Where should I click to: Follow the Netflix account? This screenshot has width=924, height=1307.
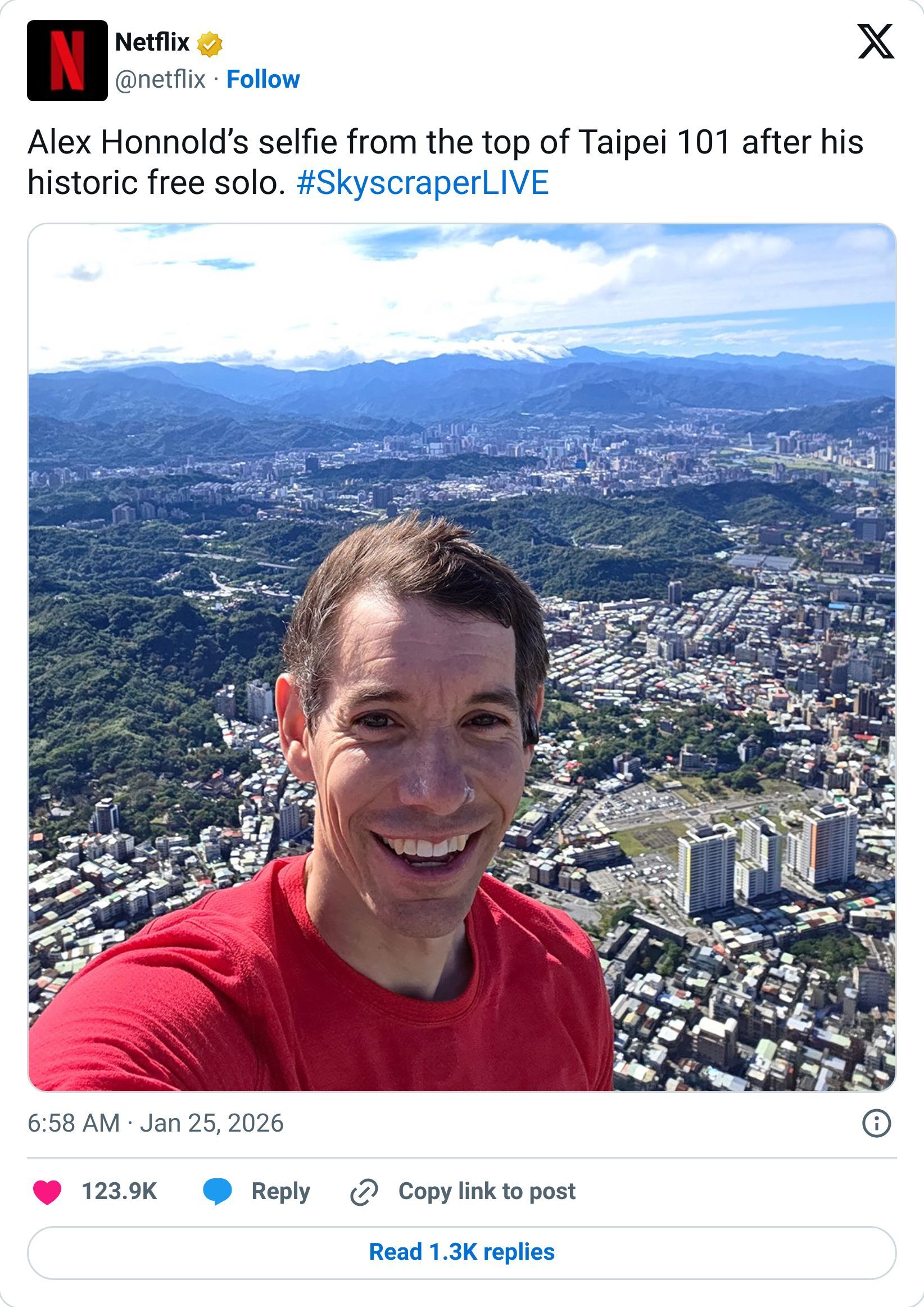[263, 79]
